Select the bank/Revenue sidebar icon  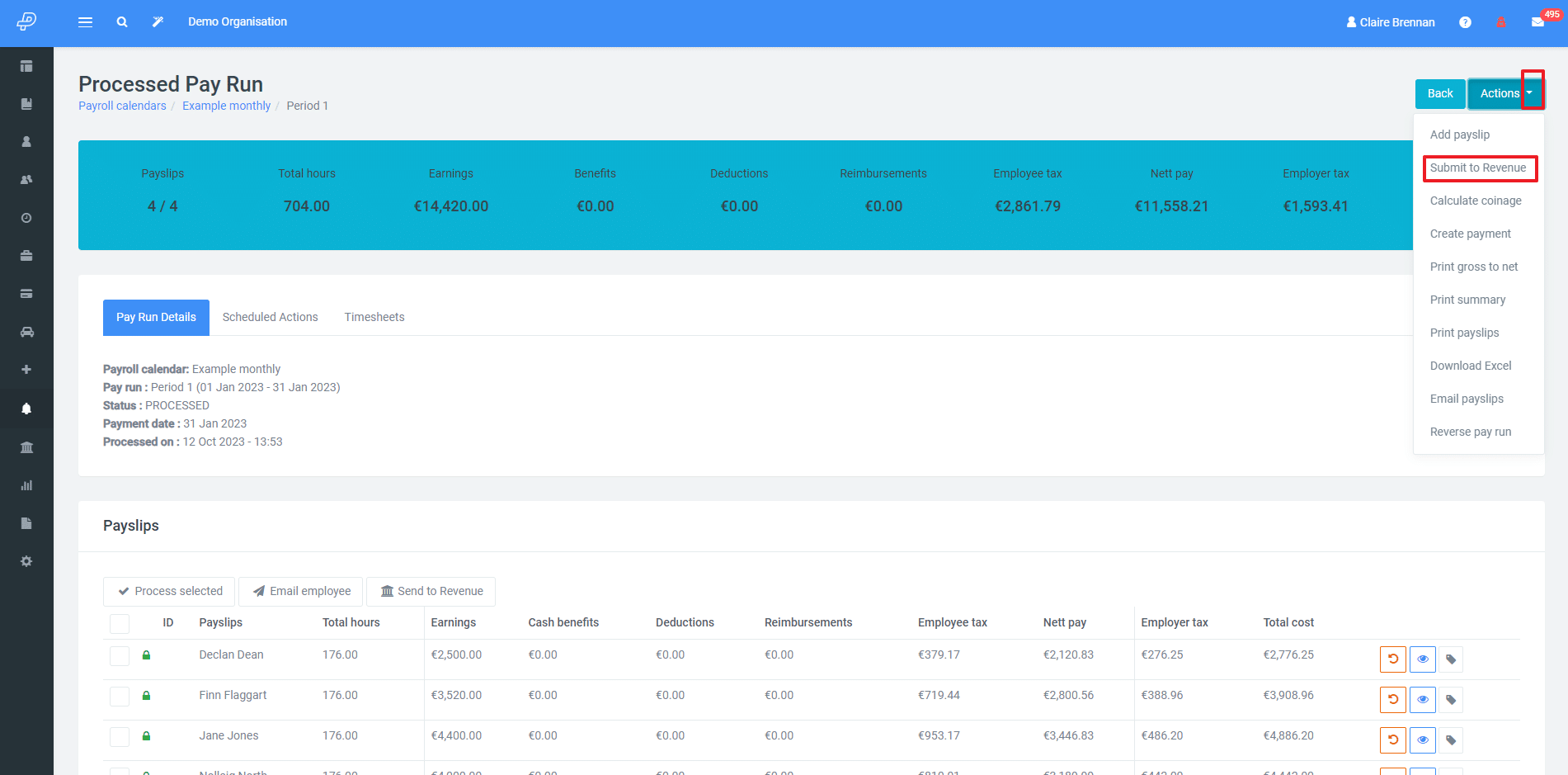click(27, 447)
